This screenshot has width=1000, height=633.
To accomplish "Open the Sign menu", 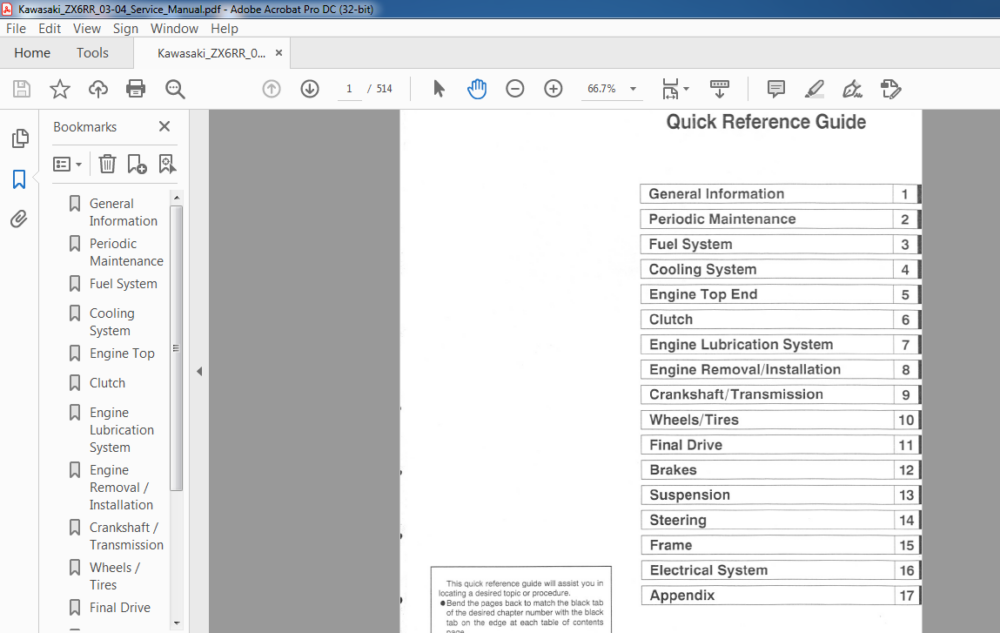I will coord(126,29).
